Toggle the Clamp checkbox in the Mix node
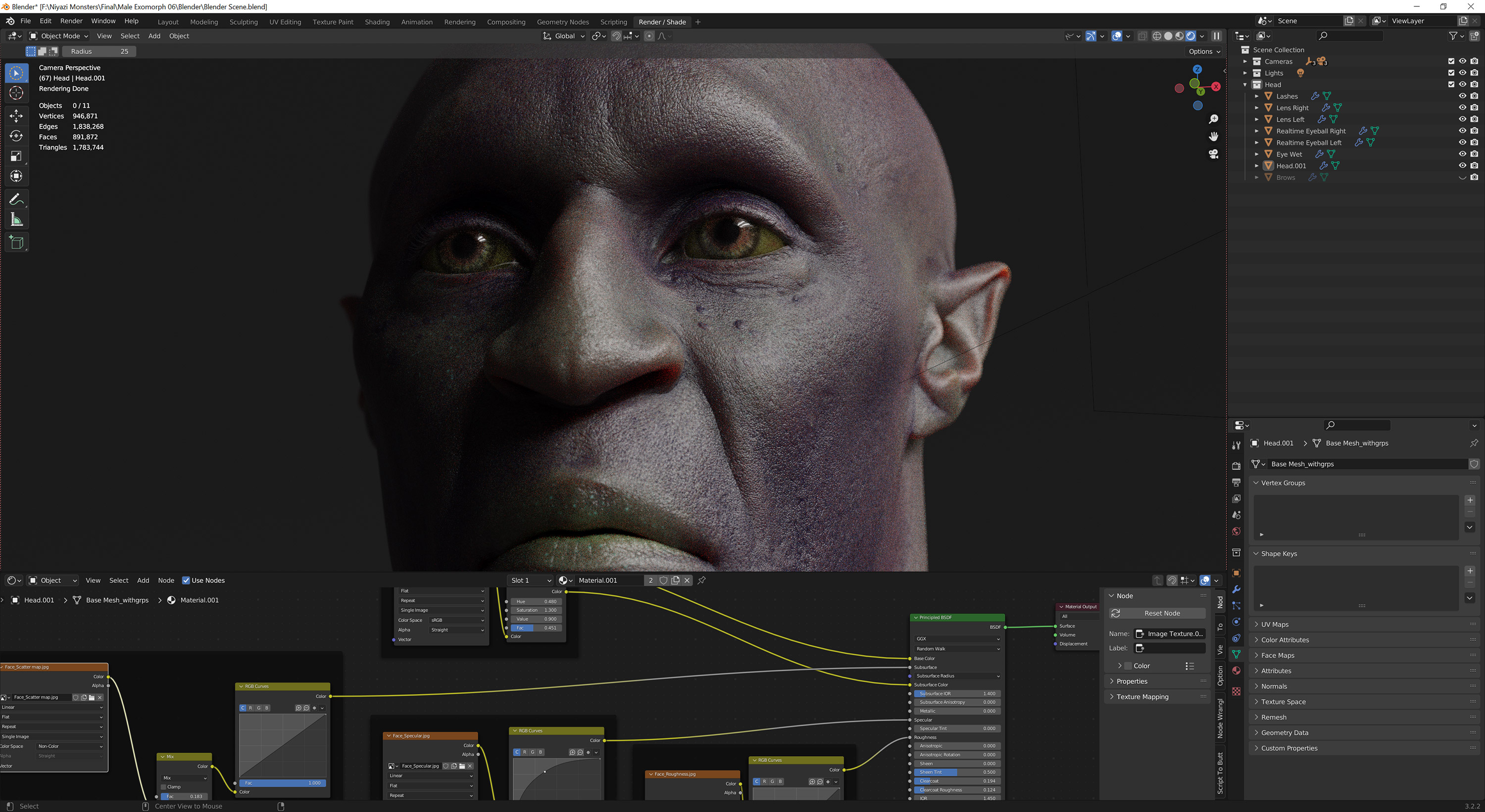 click(x=164, y=787)
